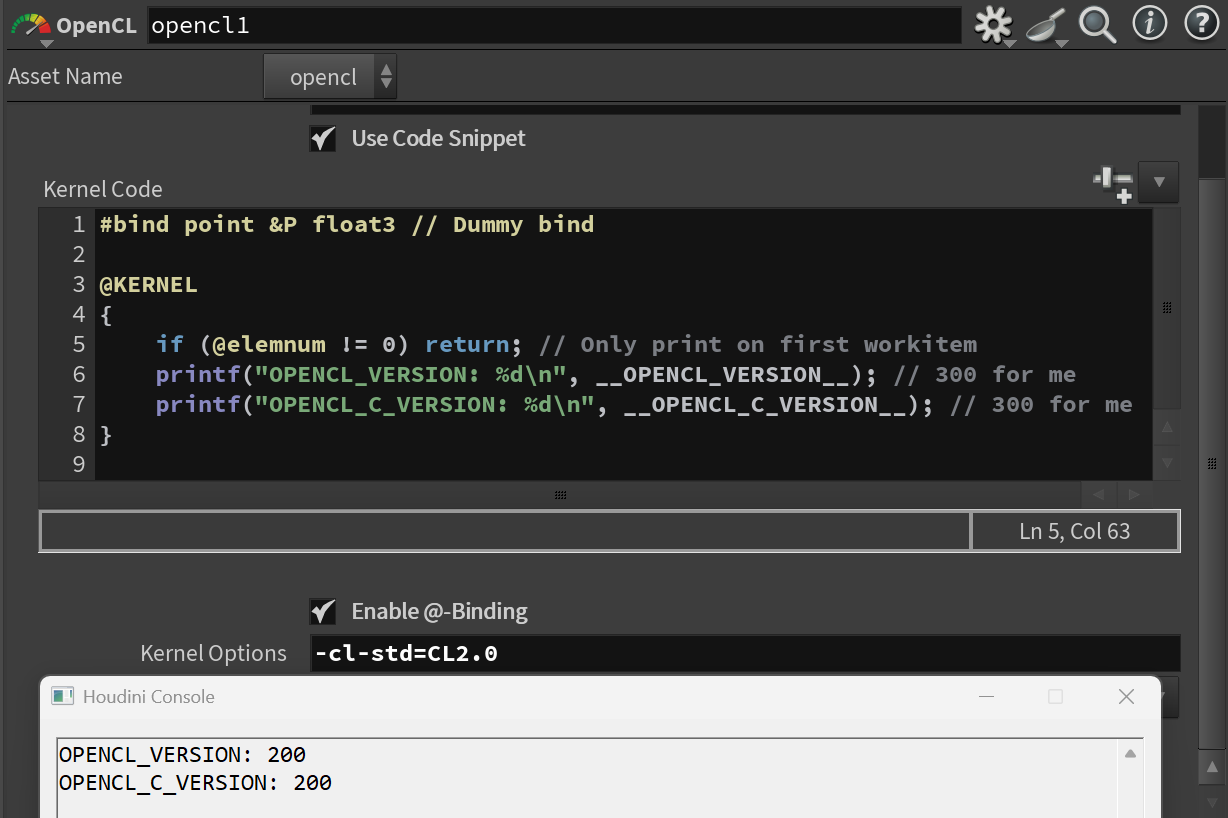Open the dropdown arrow under OpenCL icon

[46, 43]
